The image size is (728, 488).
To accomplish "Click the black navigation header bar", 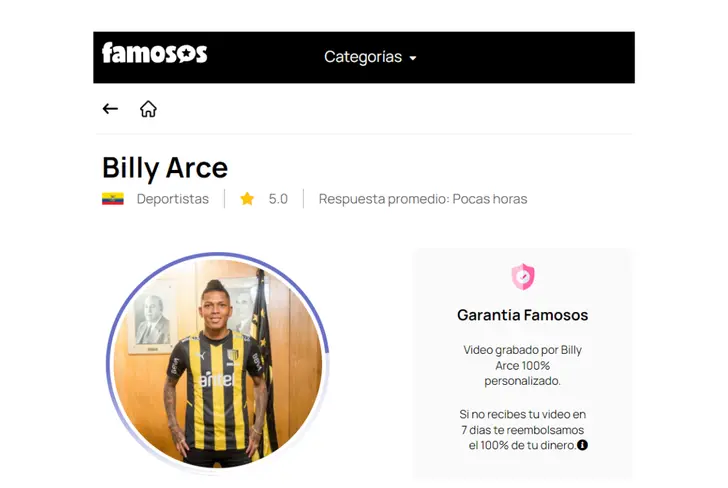I will (x=364, y=58).
